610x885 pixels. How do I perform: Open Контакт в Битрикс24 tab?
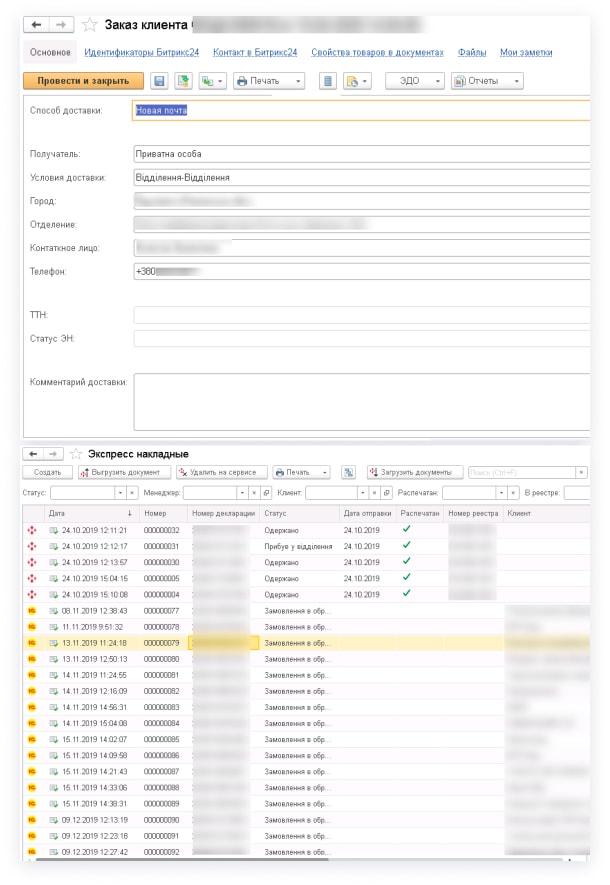click(x=255, y=52)
